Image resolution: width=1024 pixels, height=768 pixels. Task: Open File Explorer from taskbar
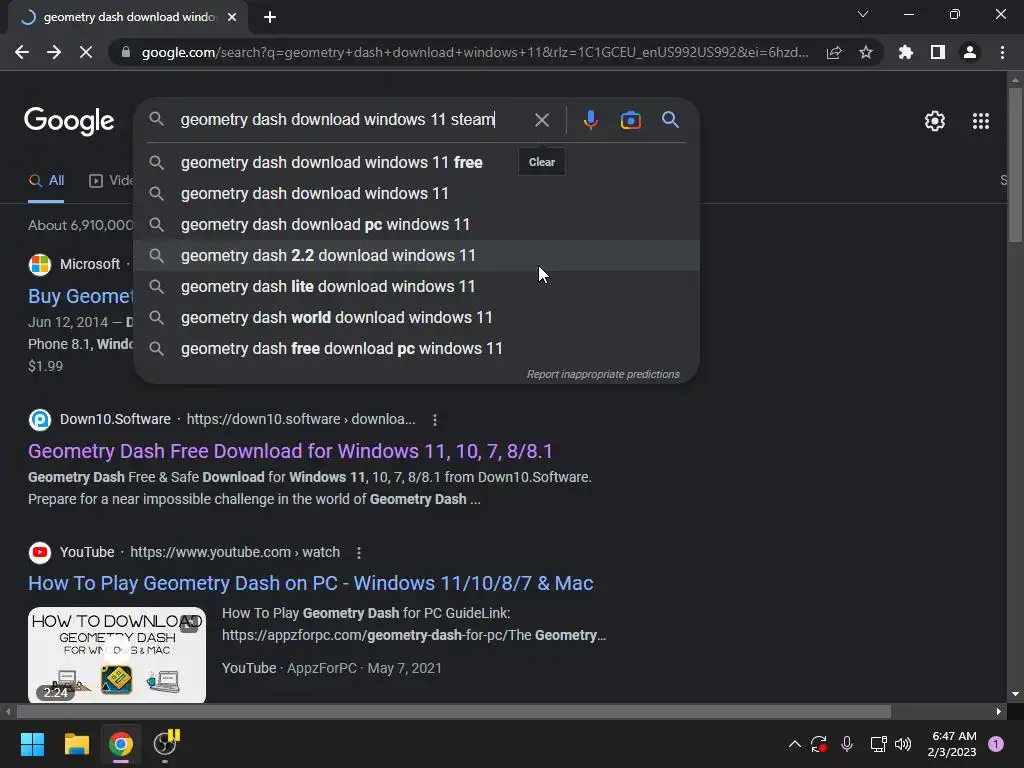[x=76, y=744]
